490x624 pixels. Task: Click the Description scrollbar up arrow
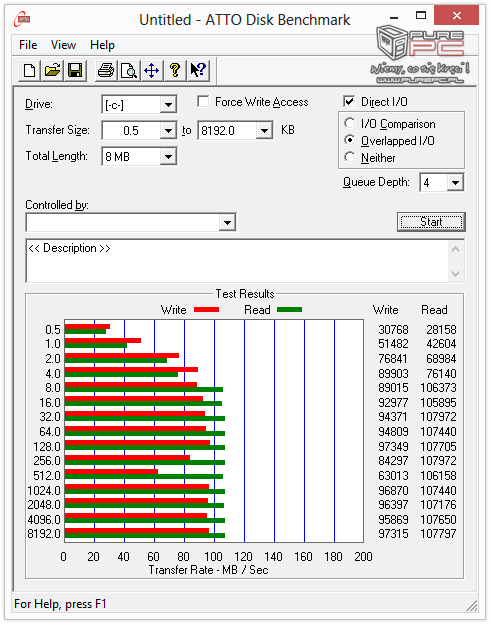click(x=456, y=250)
